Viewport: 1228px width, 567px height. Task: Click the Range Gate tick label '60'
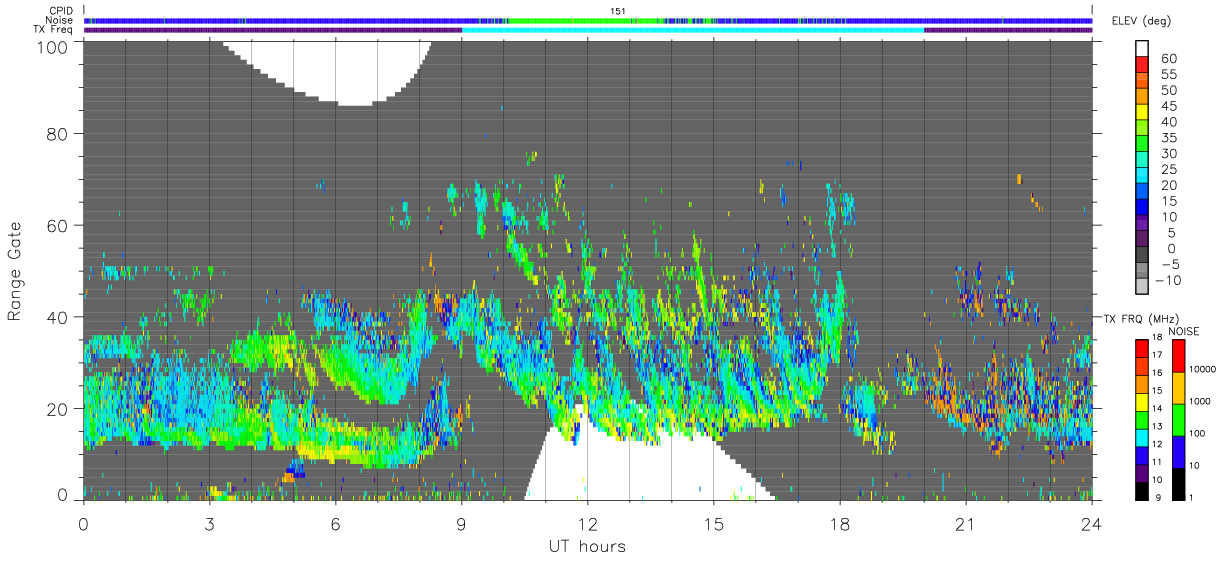pyautogui.click(x=57, y=225)
